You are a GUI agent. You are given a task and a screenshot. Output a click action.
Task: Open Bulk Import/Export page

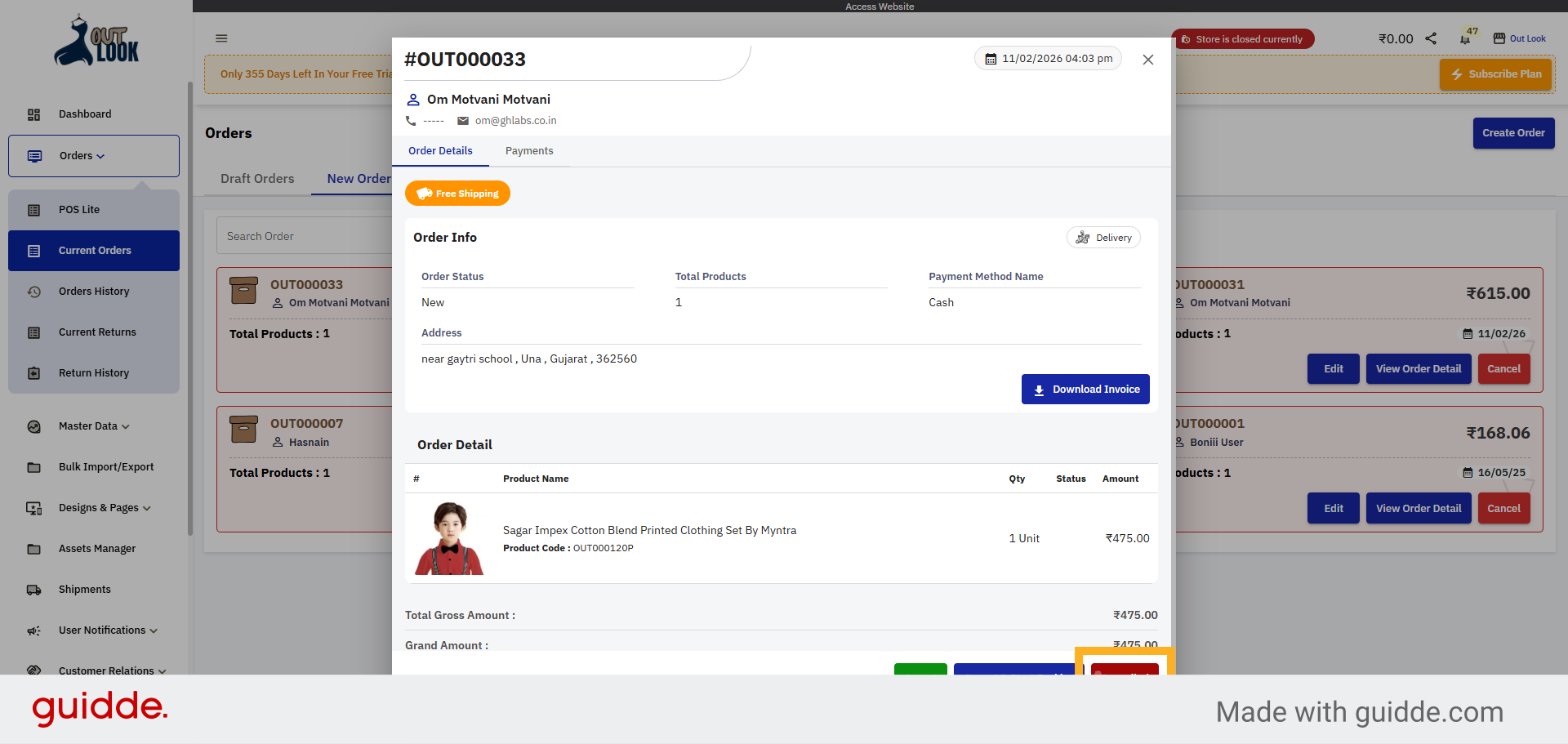[x=94, y=467]
